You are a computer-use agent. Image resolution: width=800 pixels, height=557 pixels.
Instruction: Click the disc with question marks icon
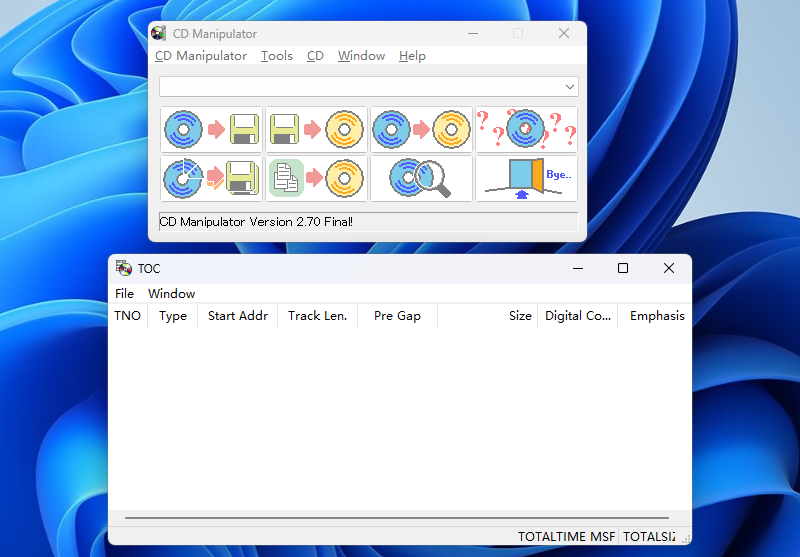[527, 130]
